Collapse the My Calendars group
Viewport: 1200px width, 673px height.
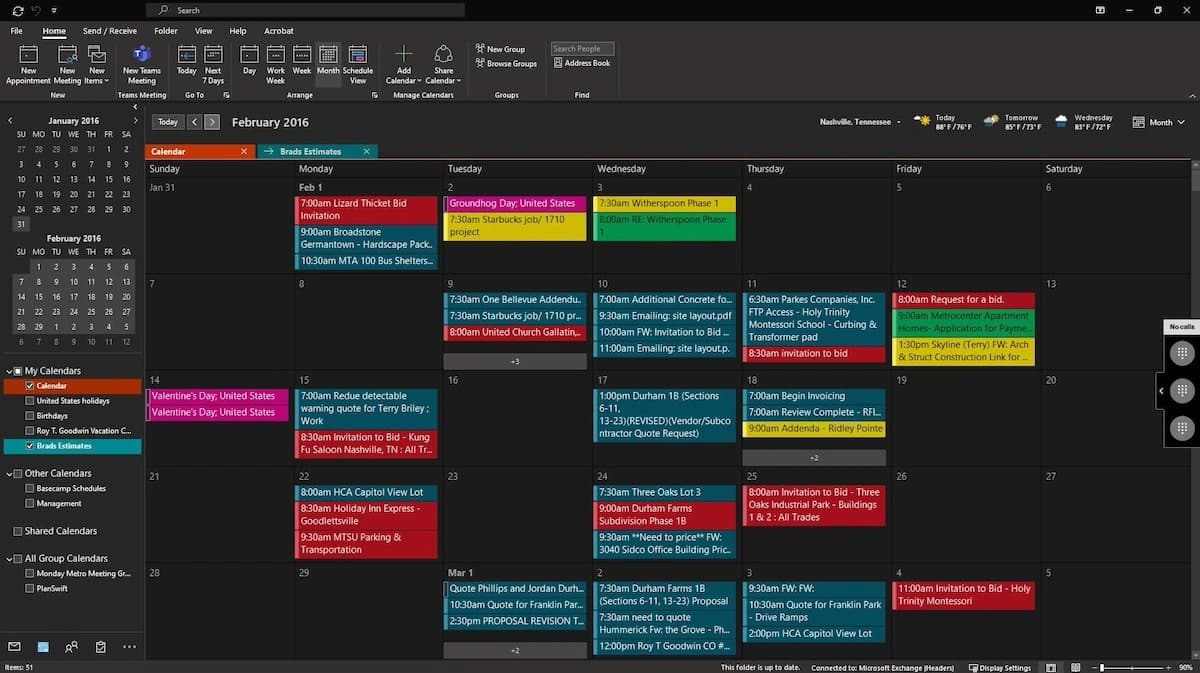(x=8, y=371)
